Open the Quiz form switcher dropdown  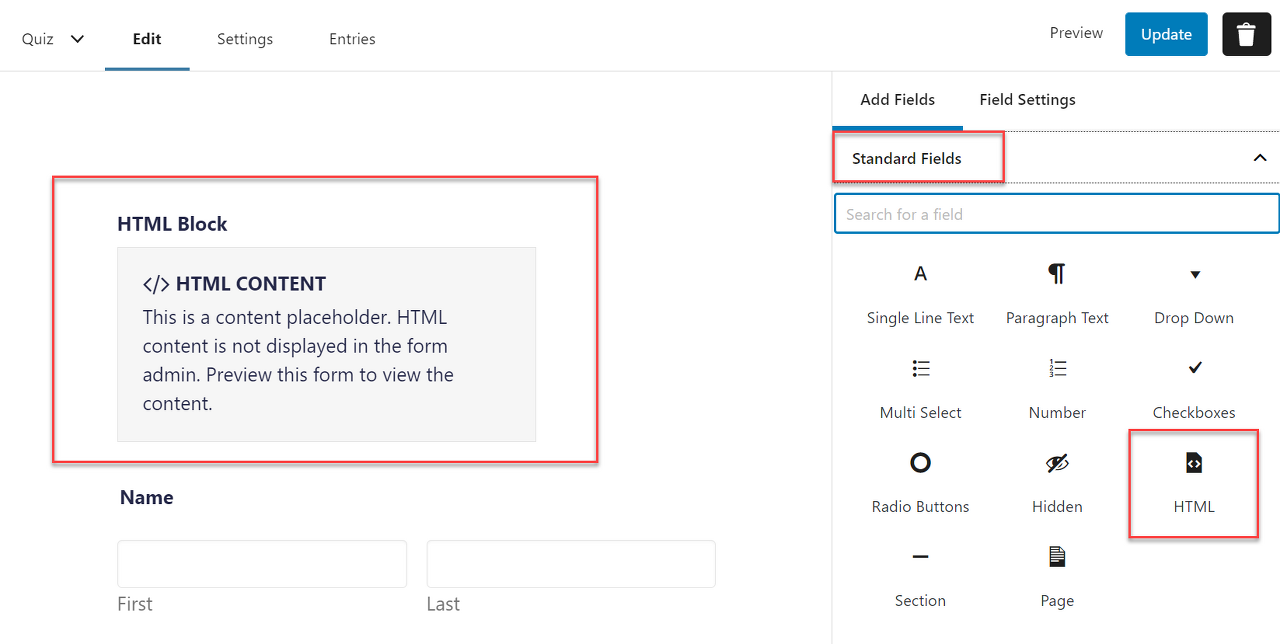(53, 39)
